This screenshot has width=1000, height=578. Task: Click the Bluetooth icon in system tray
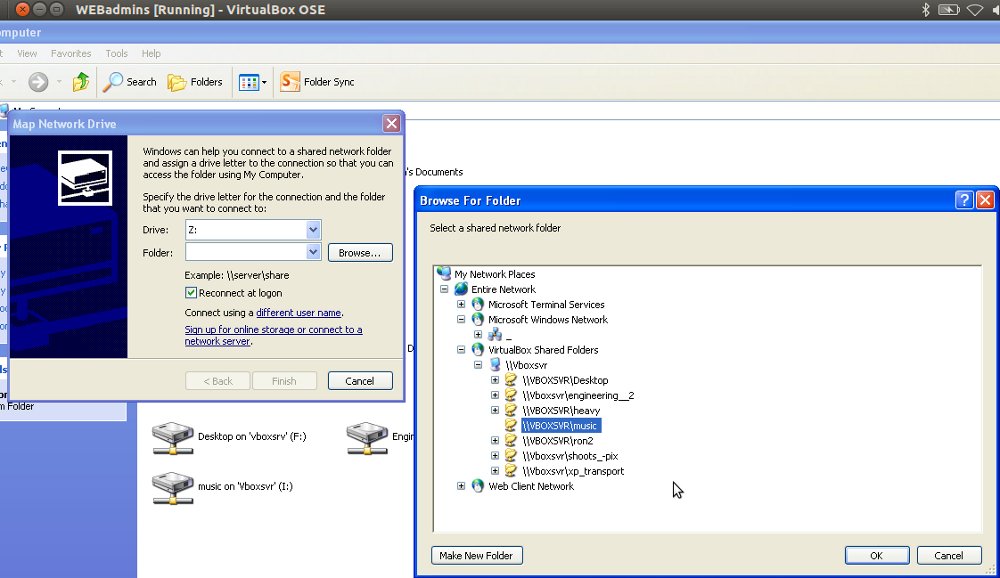926,10
